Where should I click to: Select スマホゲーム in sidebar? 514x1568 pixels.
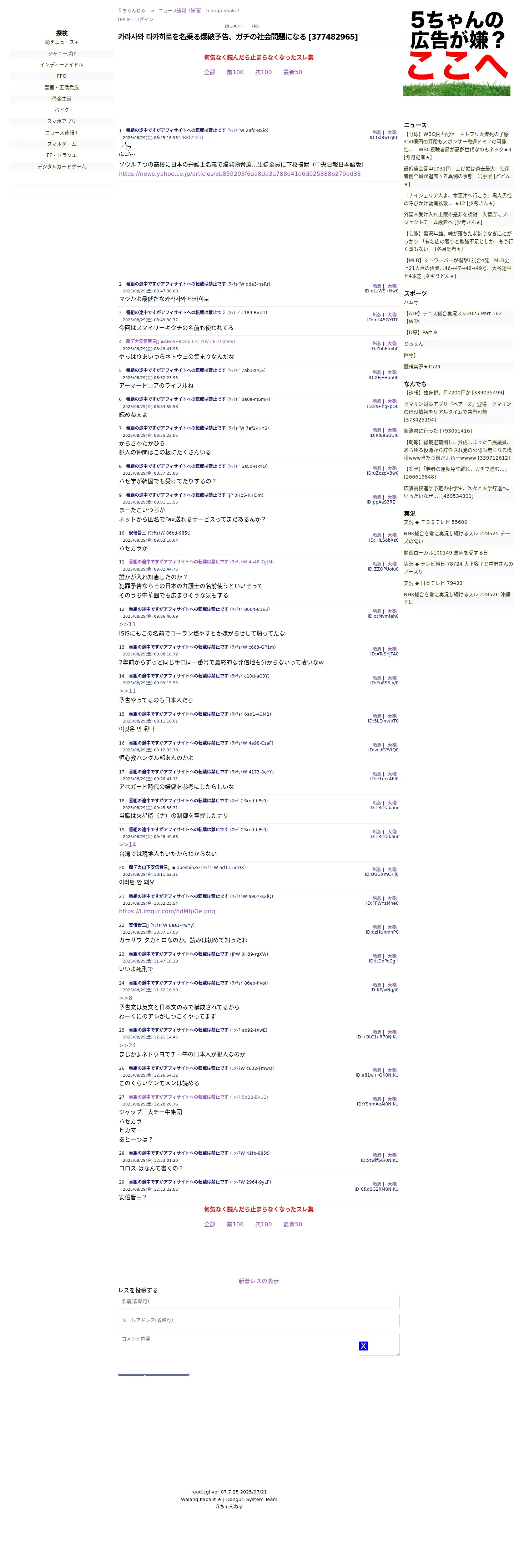coord(61,144)
